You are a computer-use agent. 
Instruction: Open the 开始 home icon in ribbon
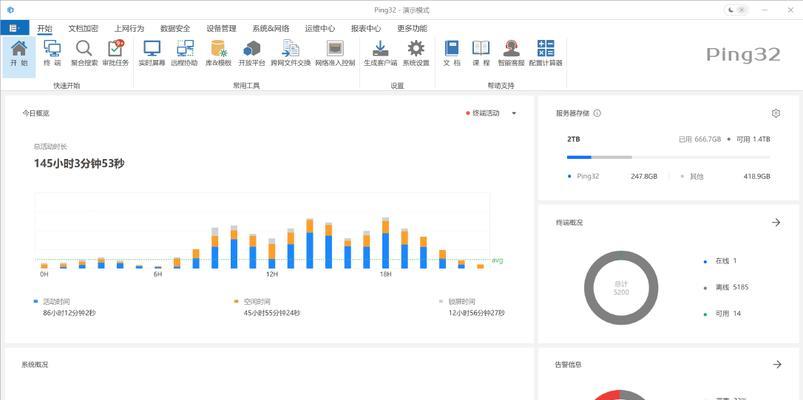[19, 53]
